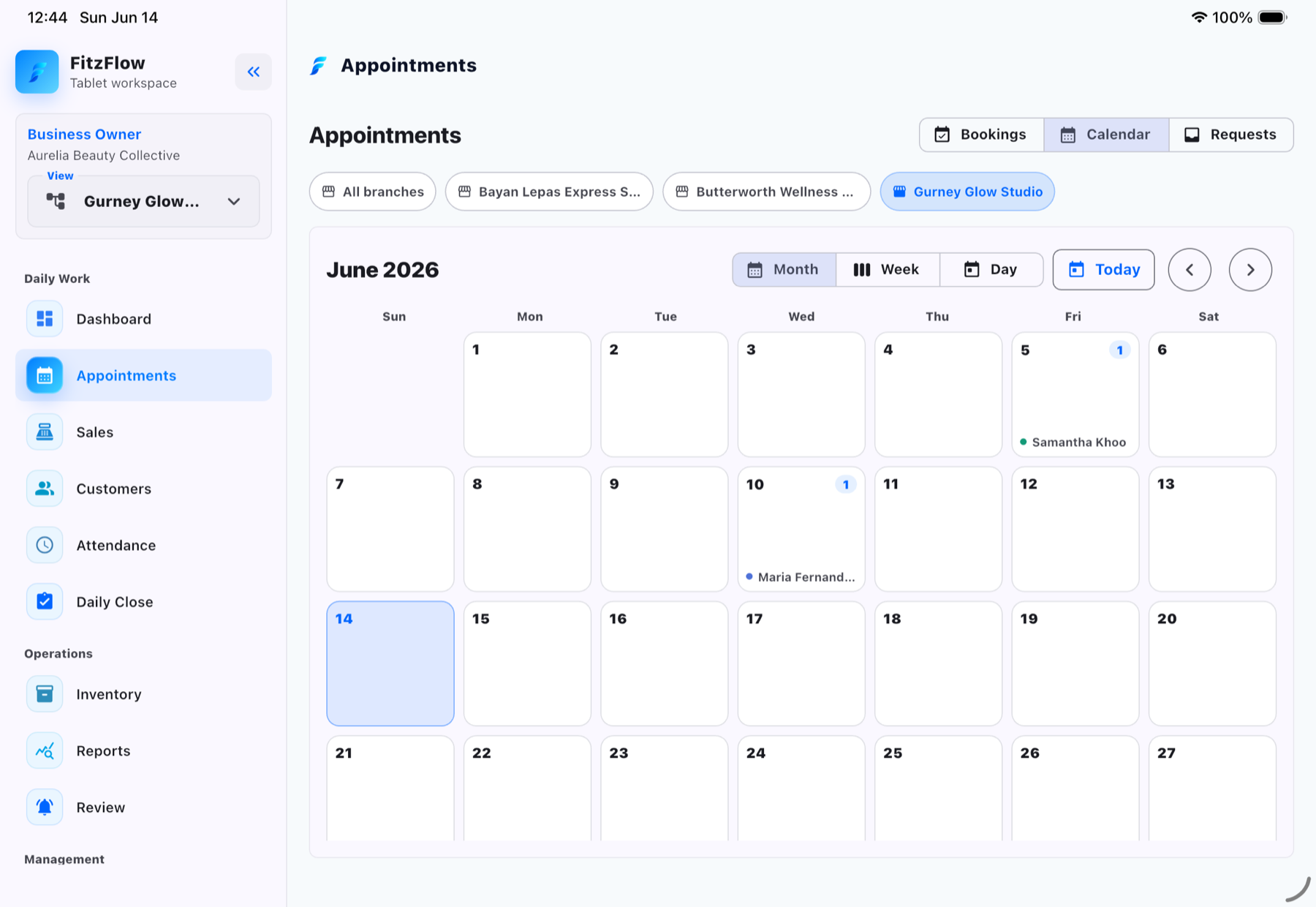
Task: Open the Customers people icon
Action: point(45,489)
